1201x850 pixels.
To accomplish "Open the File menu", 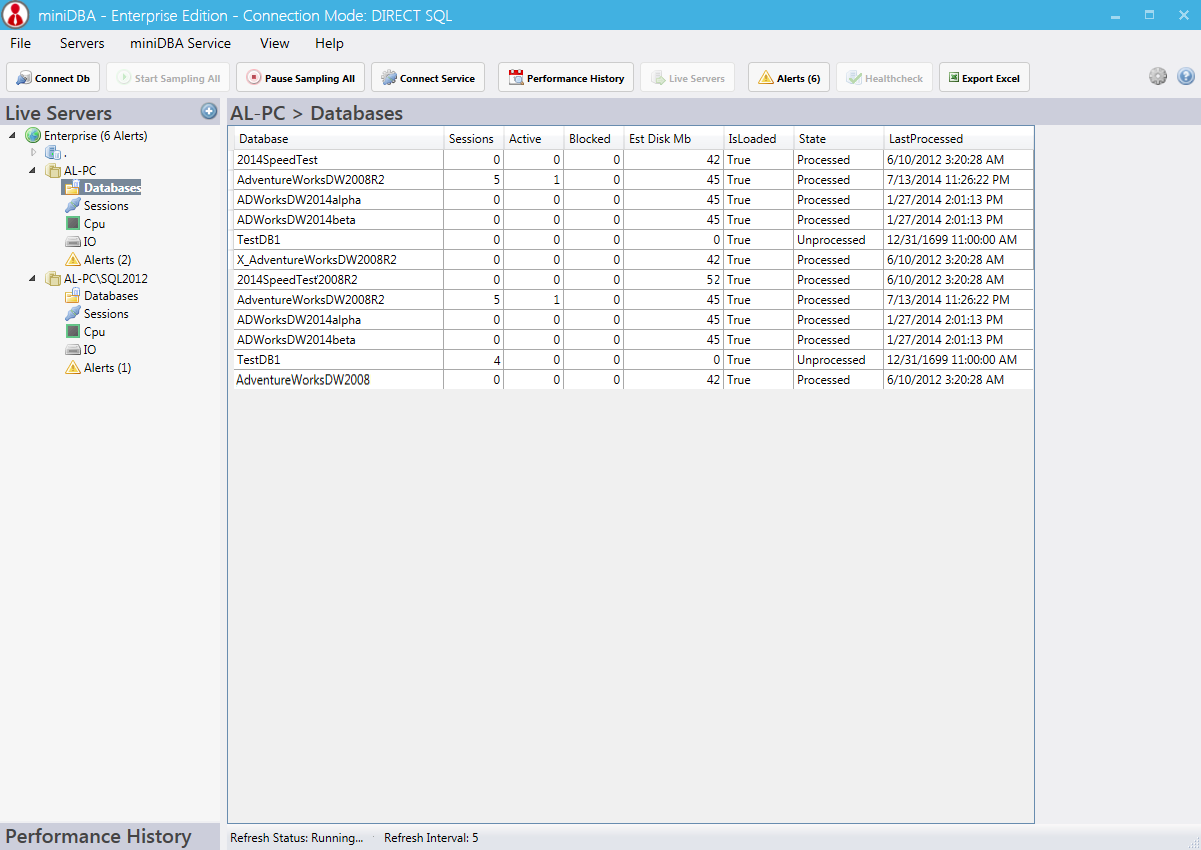I will (20, 43).
